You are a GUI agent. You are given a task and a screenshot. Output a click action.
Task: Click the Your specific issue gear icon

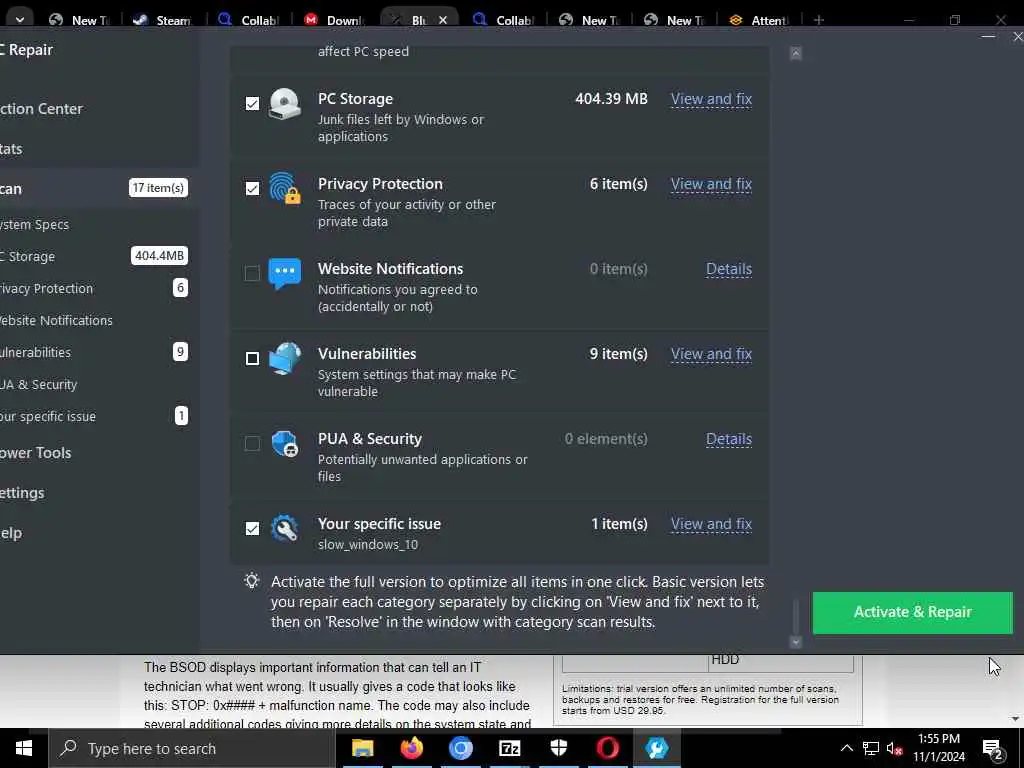click(285, 528)
